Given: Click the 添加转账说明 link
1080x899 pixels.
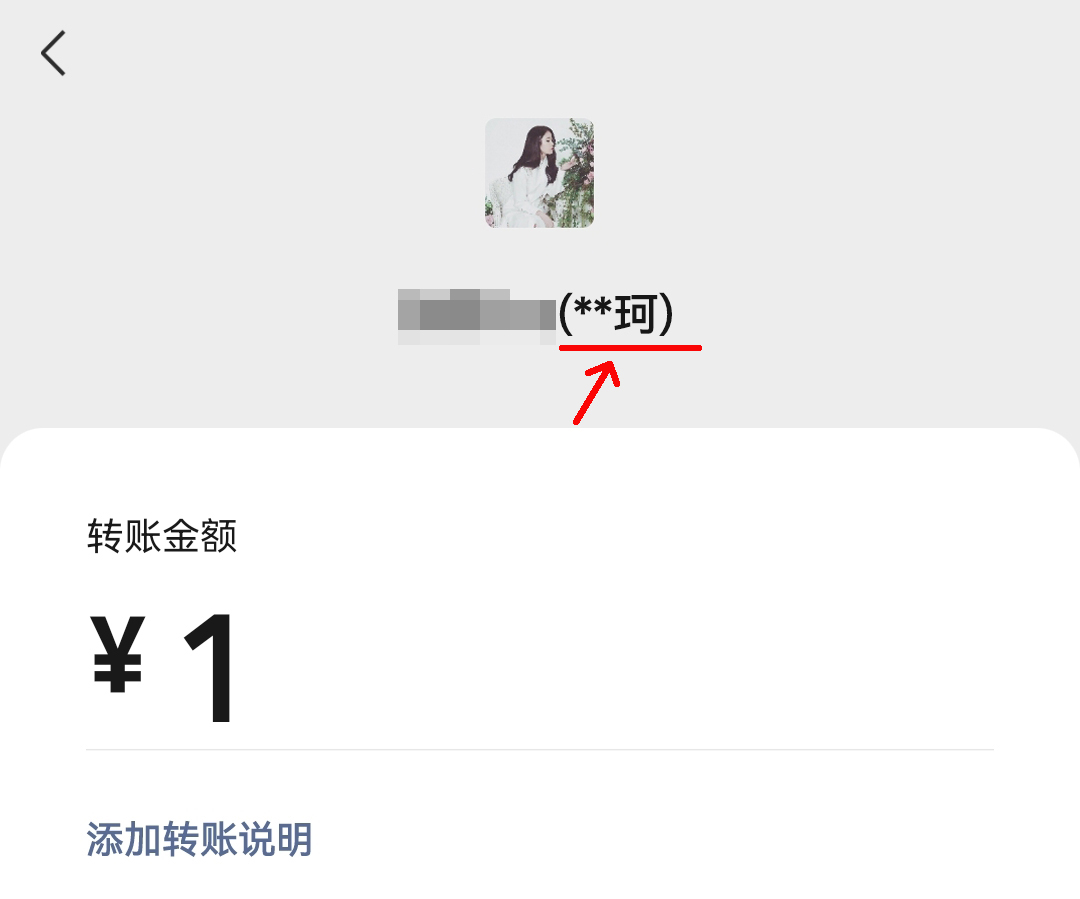Looking at the screenshot, I should click(x=200, y=839).
